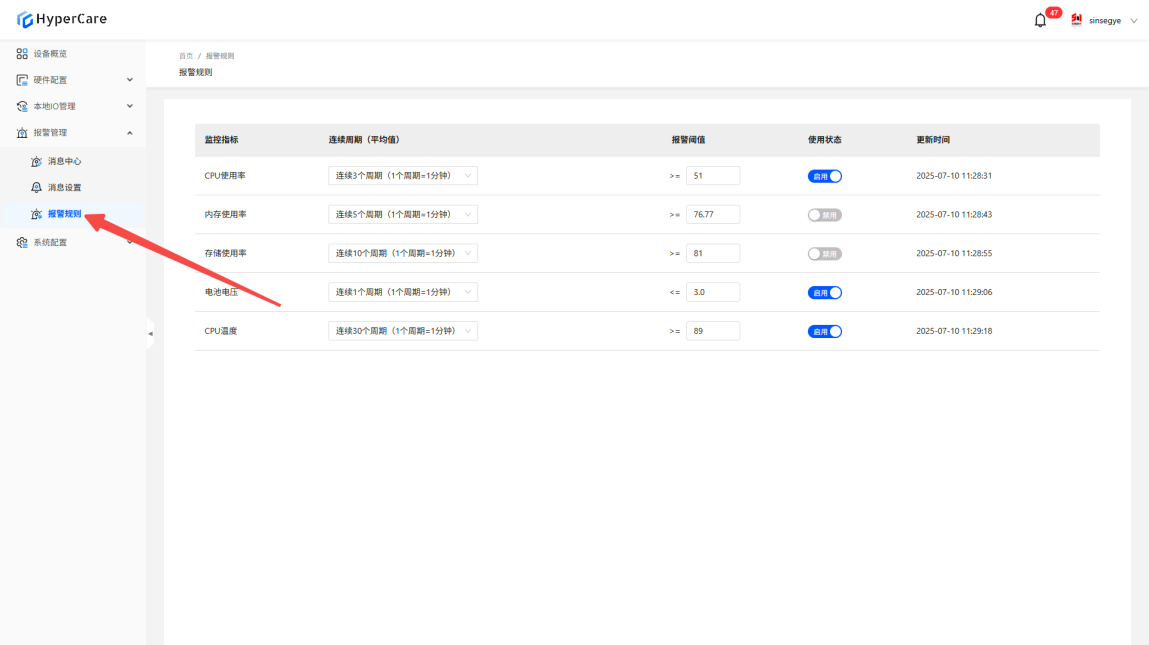Click the 监控指标 column header
This screenshot has width=1149, height=645.
pos(221,140)
